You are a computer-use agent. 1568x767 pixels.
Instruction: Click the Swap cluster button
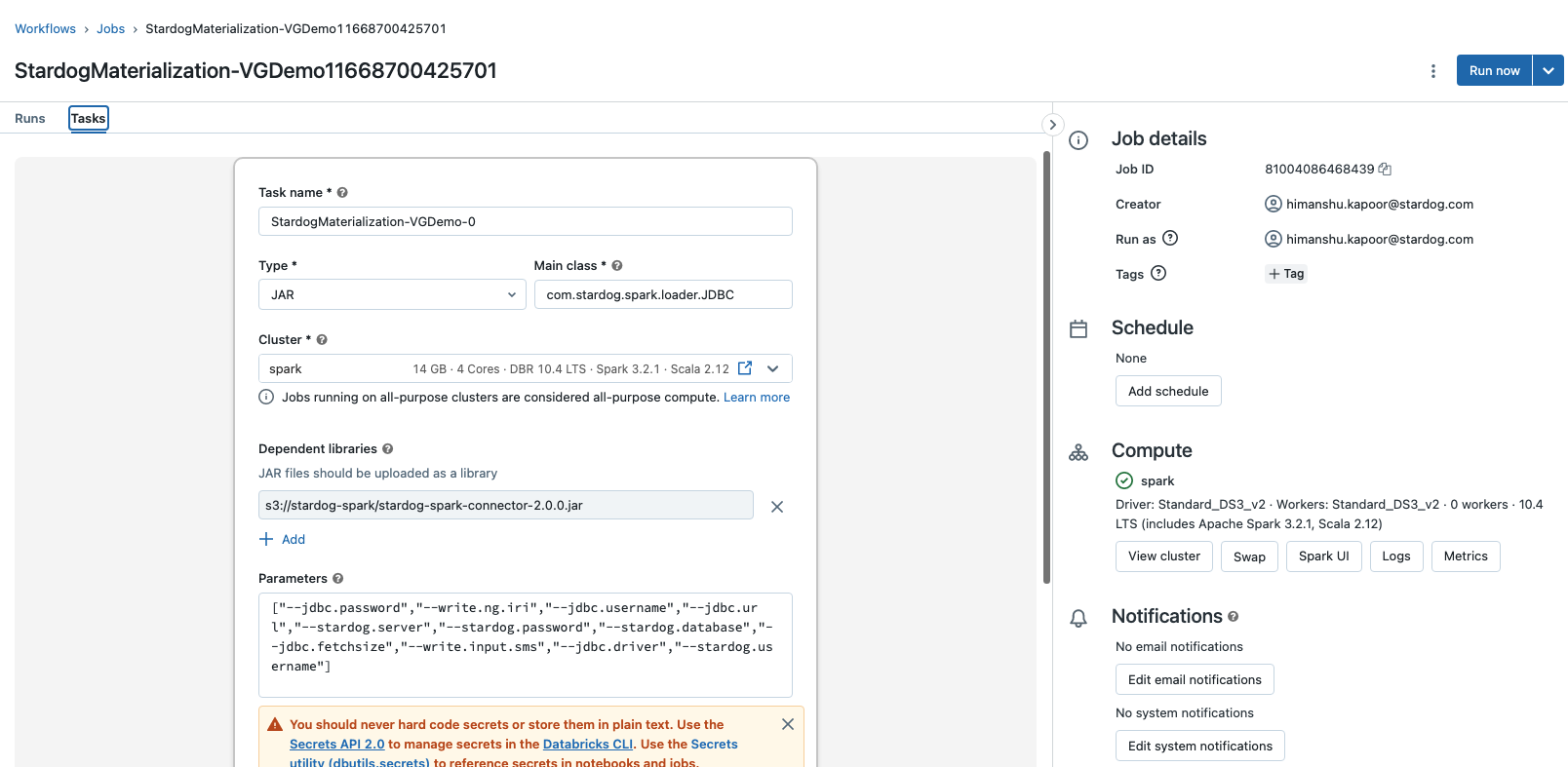point(1249,556)
